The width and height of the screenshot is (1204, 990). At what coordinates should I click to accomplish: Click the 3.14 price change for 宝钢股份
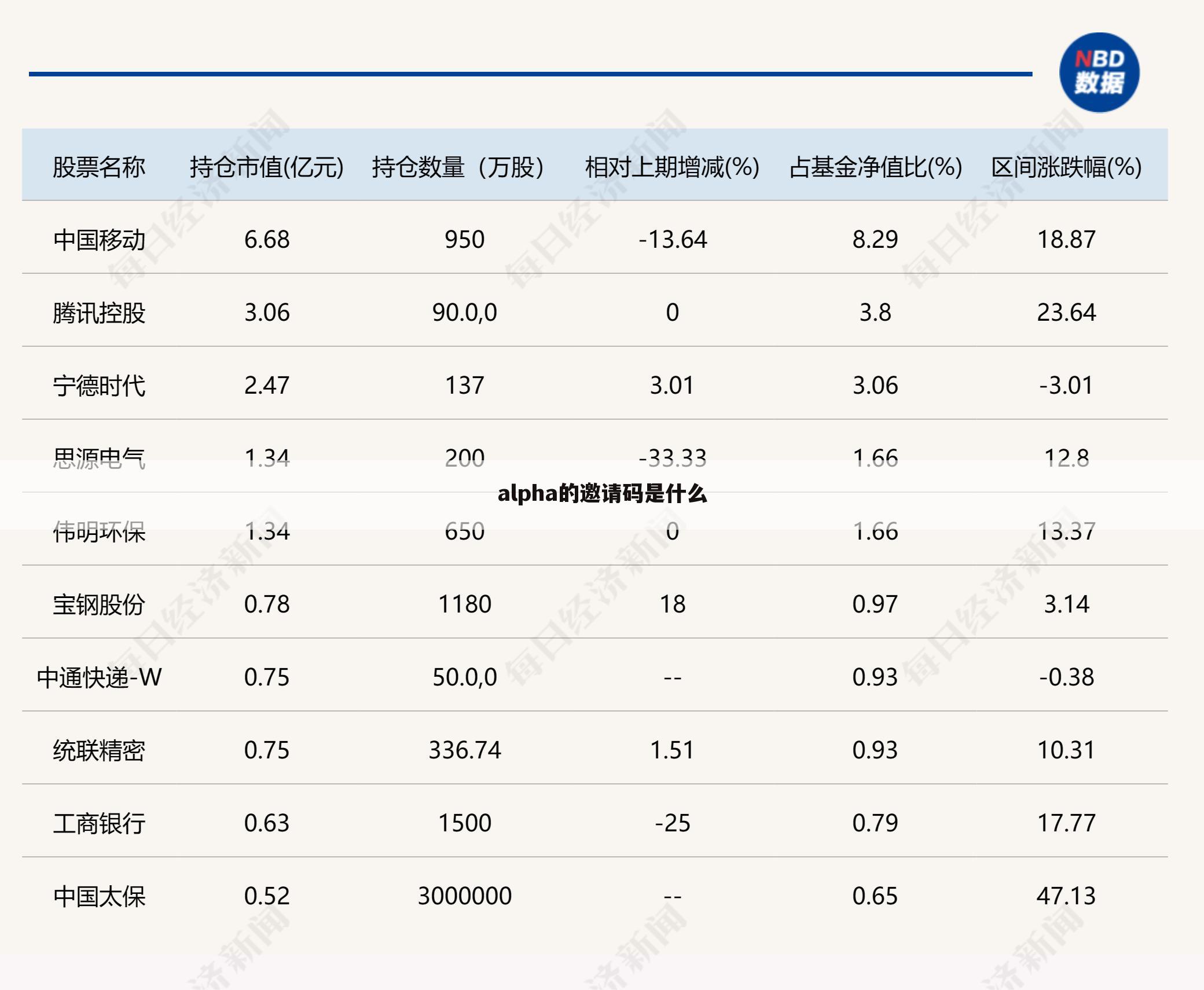click(x=1066, y=604)
